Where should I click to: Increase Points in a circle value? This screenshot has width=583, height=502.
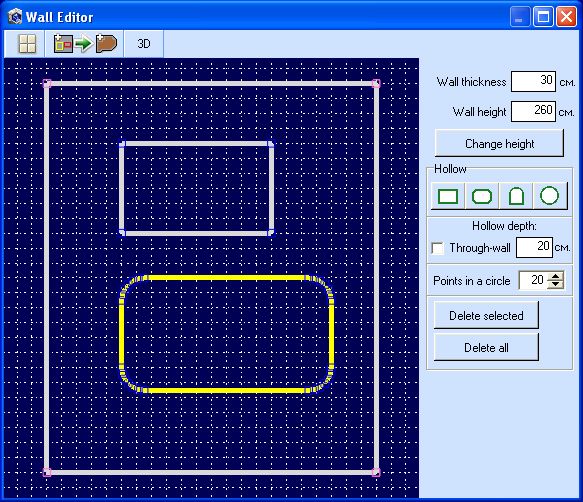click(x=555, y=276)
